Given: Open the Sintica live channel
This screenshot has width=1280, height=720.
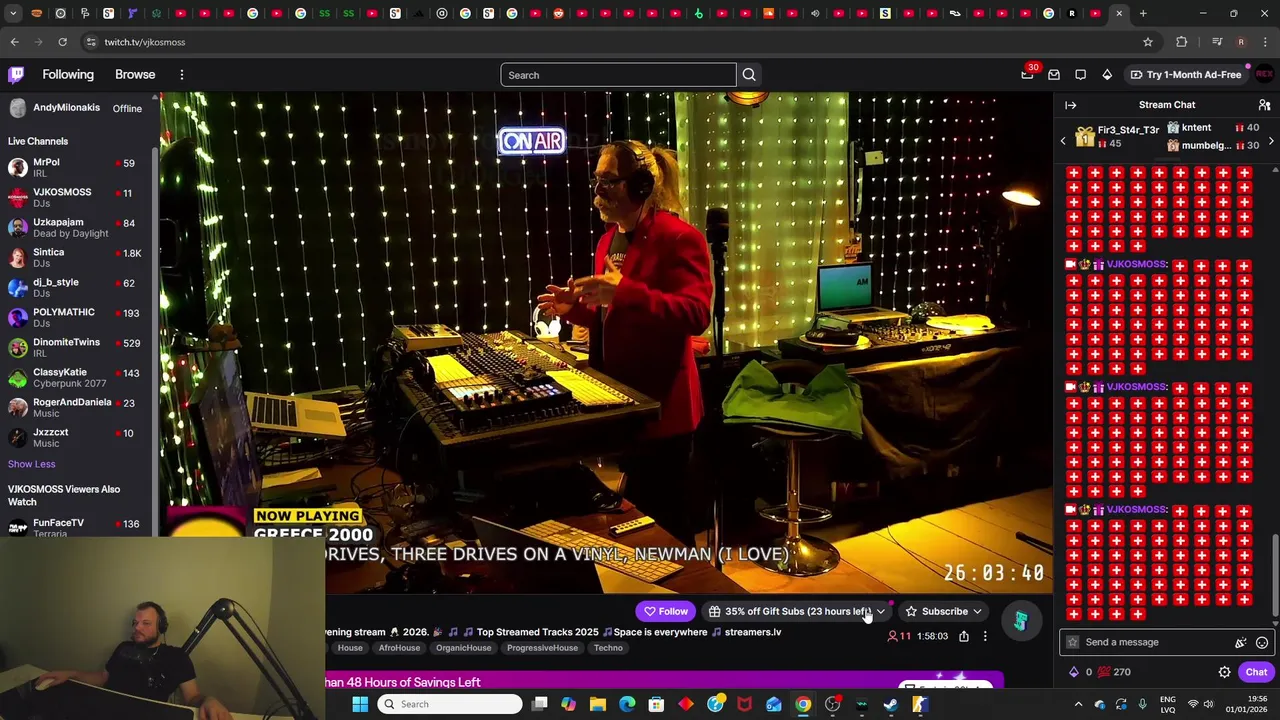Looking at the screenshot, I should (x=75, y=257).
